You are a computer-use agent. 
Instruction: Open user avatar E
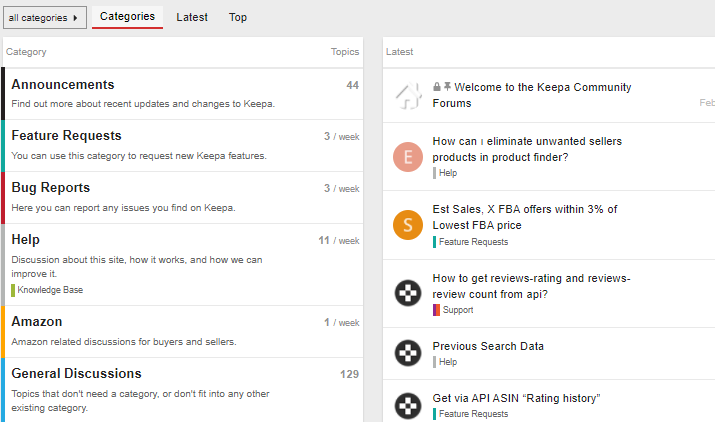point(408,157)
